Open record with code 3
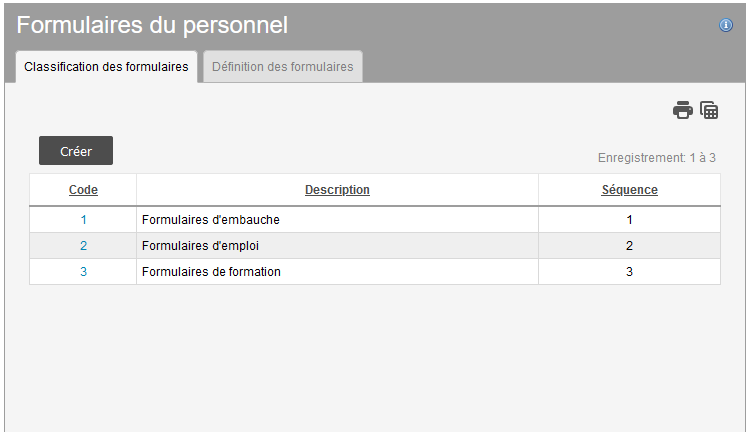The height and width of the screenshot is (432, 750). (83, 272)
